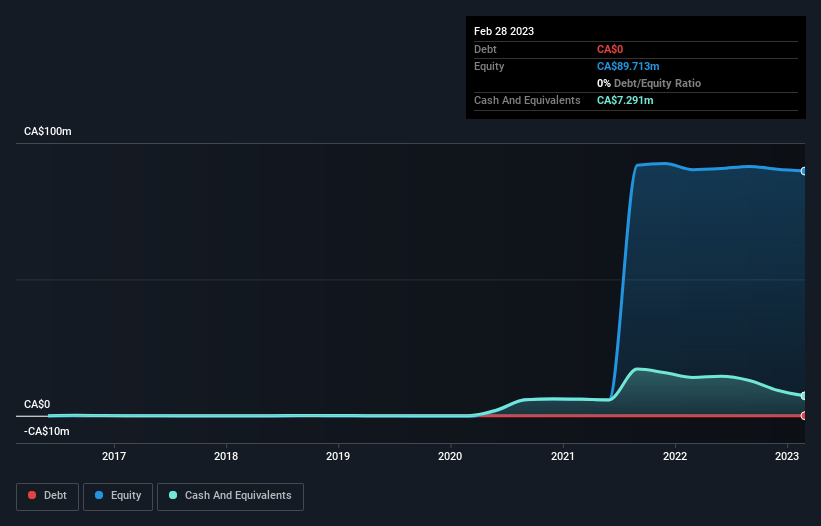821x526 pixels.
Task: Click the CA$0 y-axis label
Action: pos(37,405)
